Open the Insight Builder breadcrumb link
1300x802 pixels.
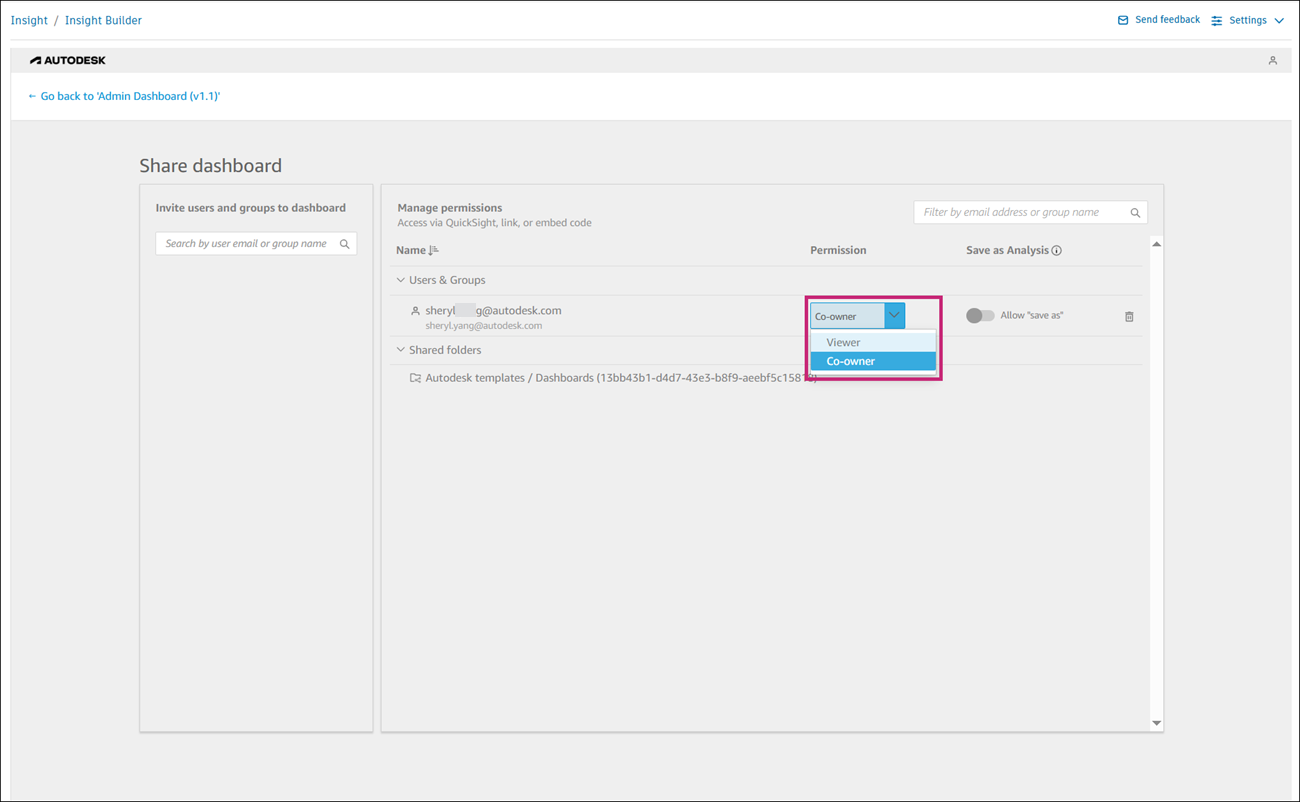[x=103, y=20]
